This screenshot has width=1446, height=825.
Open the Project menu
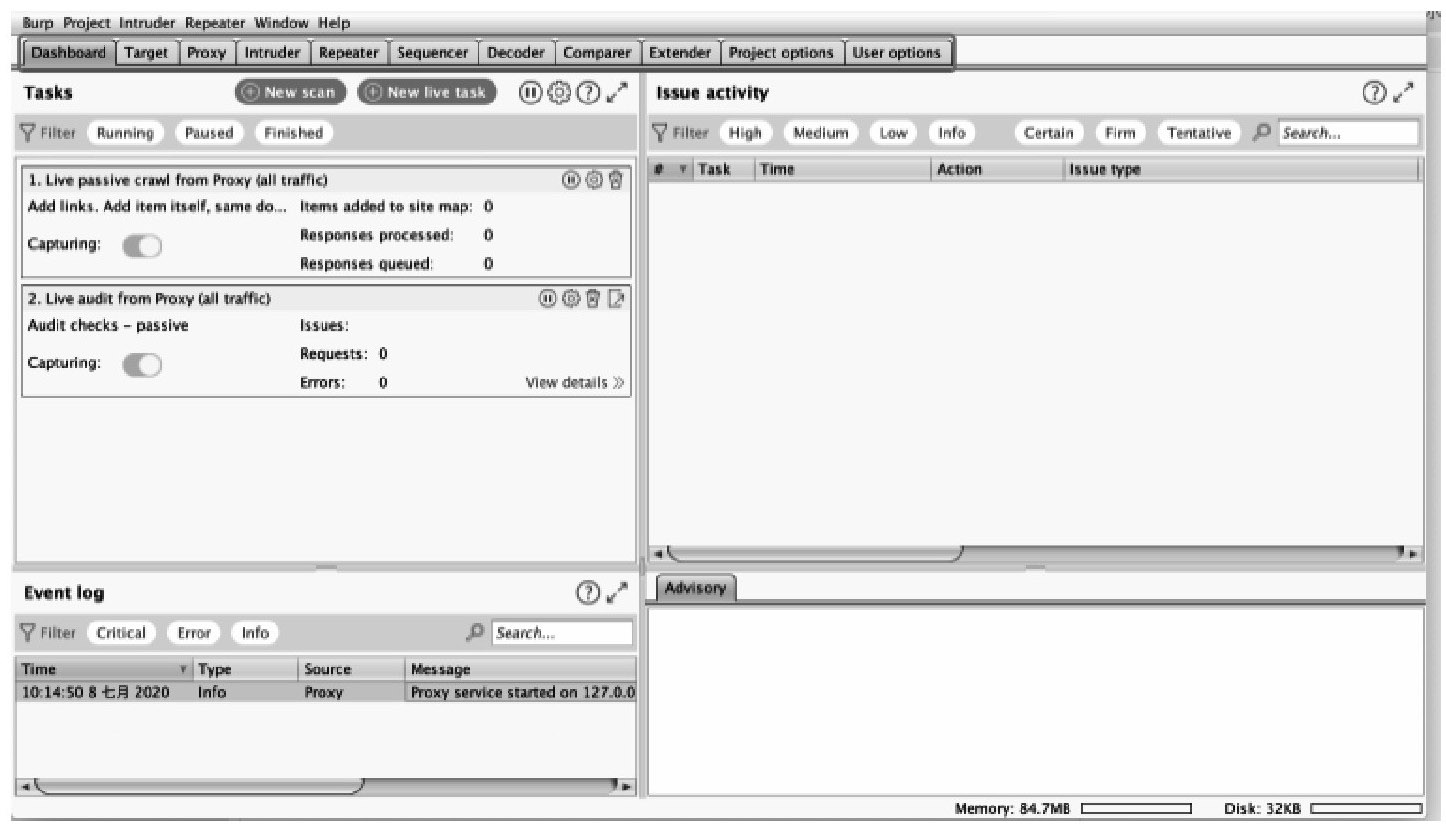88,22
